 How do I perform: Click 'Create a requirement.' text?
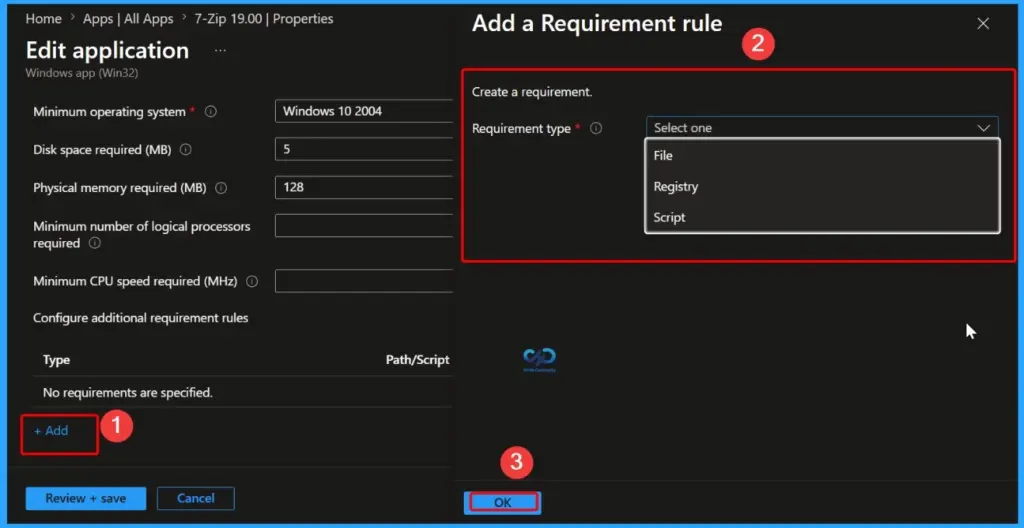[532, 92]
